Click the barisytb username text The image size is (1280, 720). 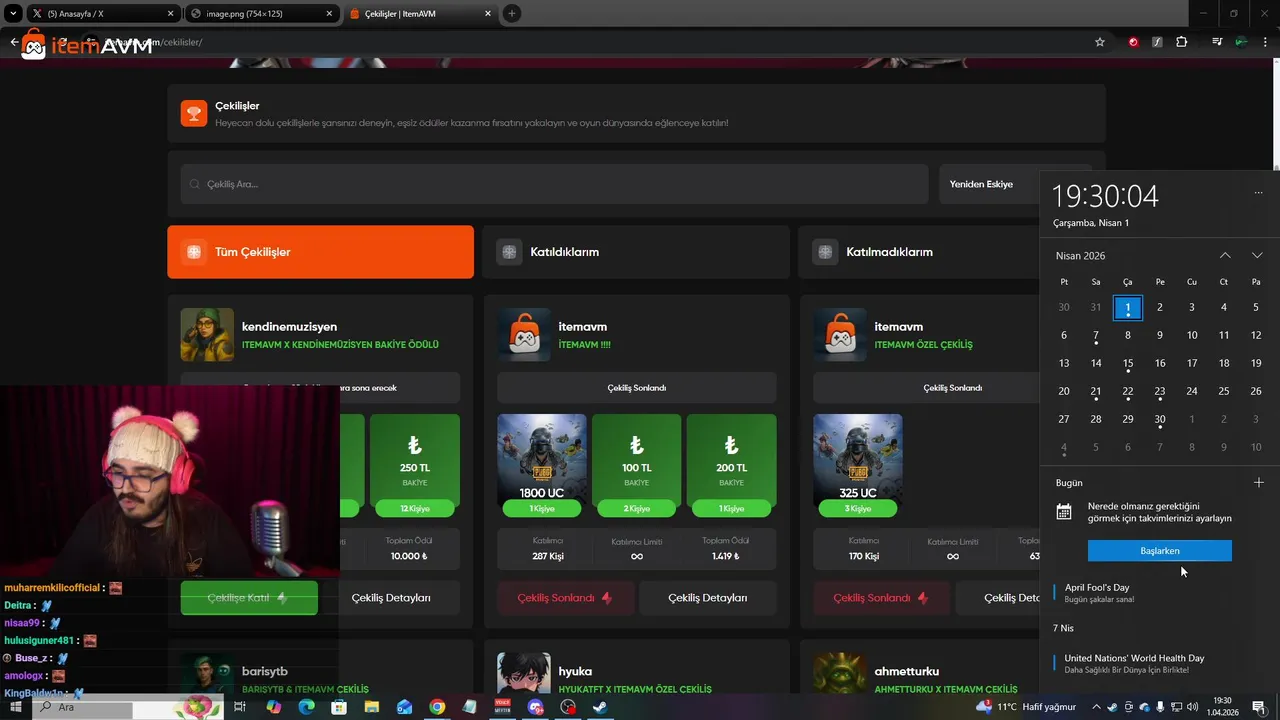265,671
